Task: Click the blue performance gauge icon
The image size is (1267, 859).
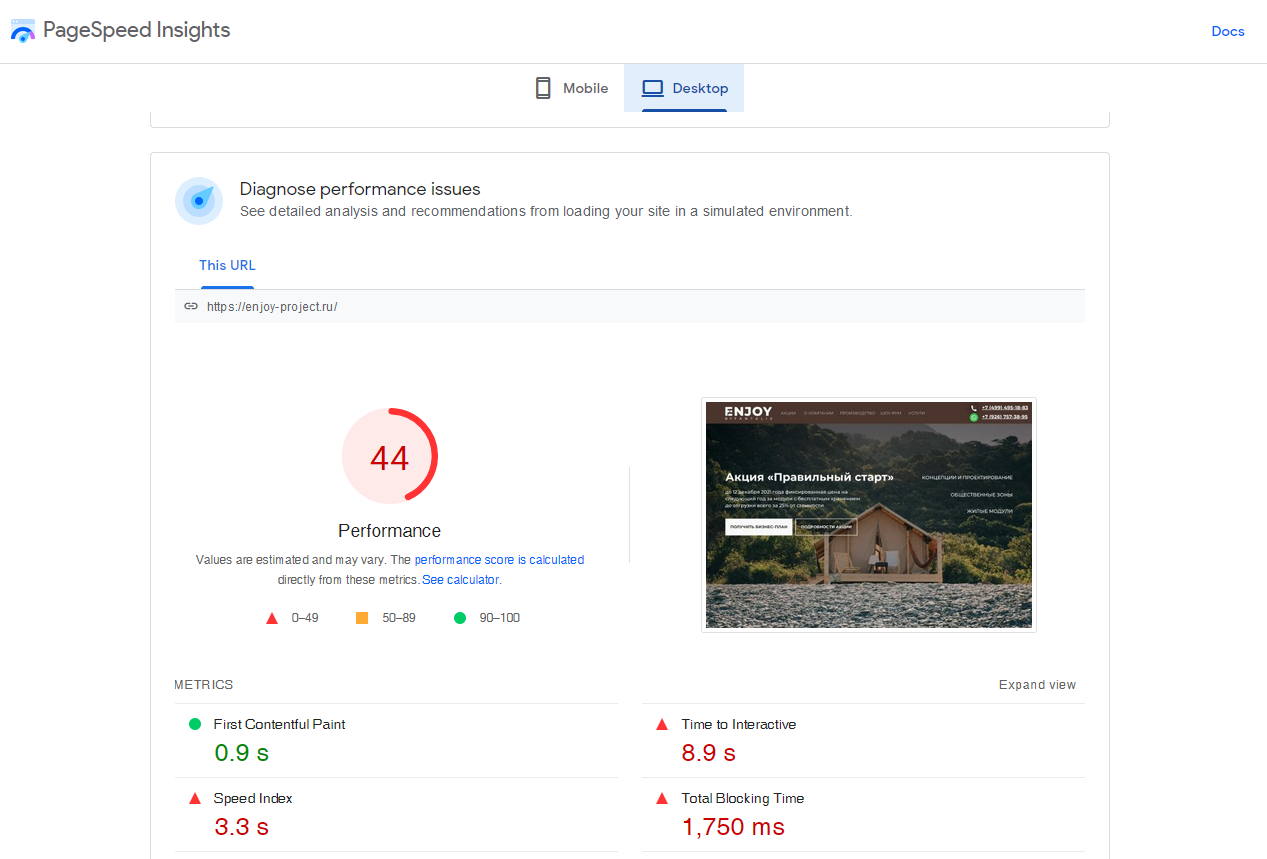Action: pos(199,201)
